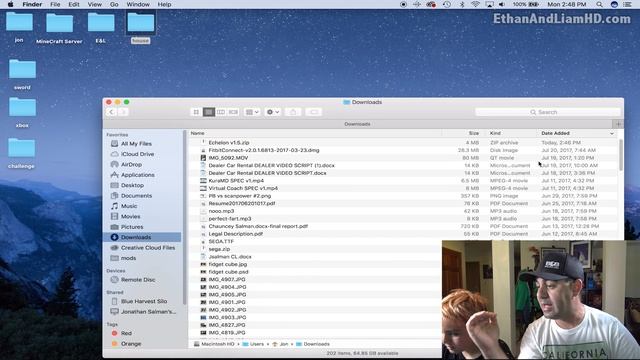Image resolution: width=640 pixels, height=360 pixels.
Task: Open AirDrop in sidebar
Action: click(x=131, y=164)
